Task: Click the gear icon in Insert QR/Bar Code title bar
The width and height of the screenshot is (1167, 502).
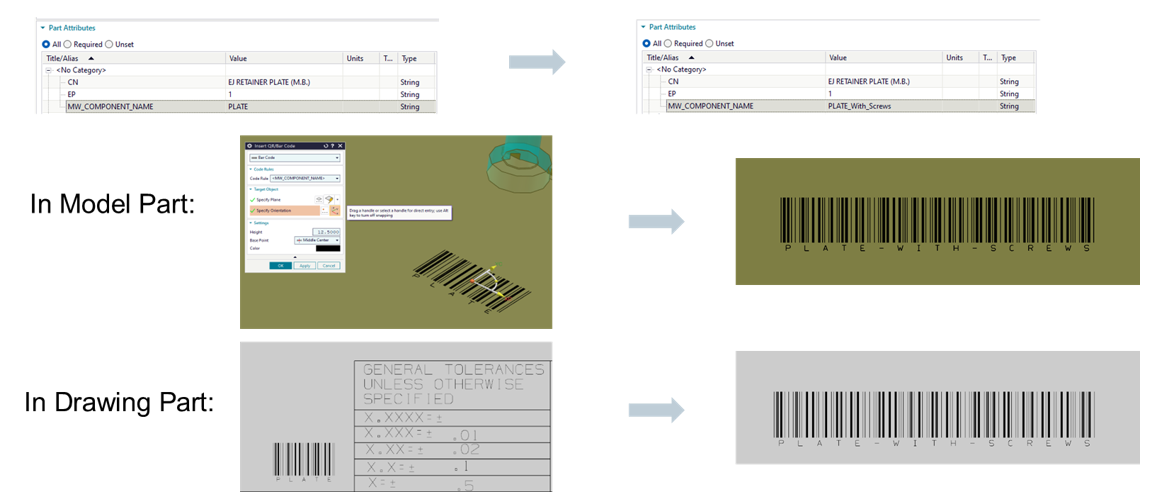Action: pos(249,146)
